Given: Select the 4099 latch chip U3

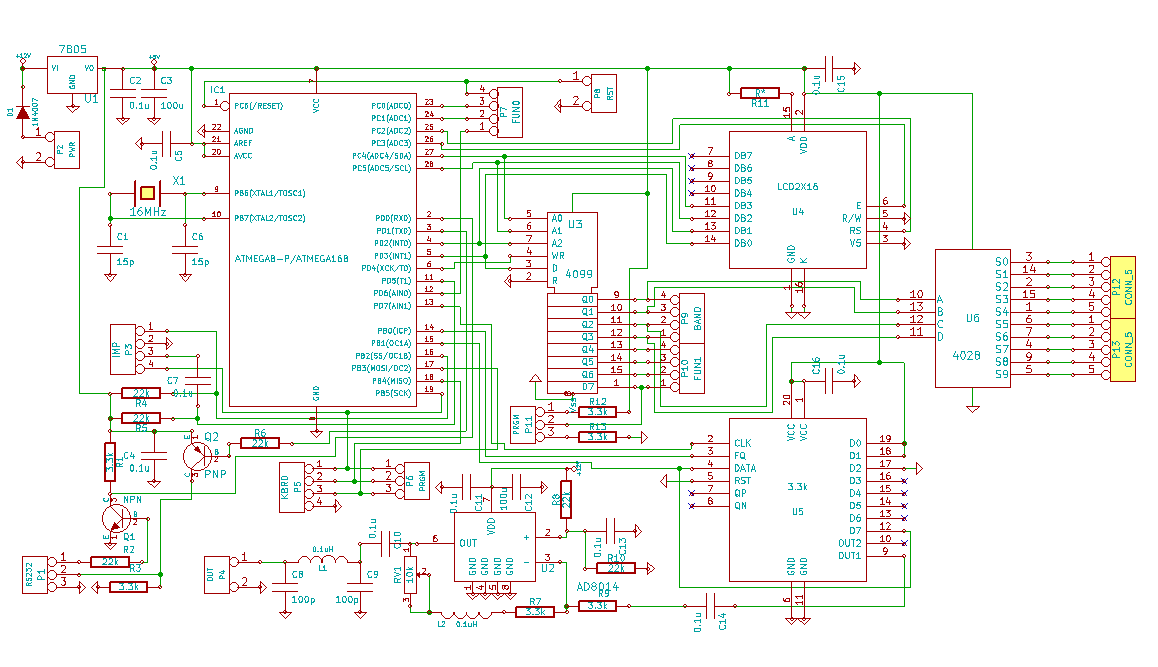Looking at the screenshot, I should (x=572, y=250).
